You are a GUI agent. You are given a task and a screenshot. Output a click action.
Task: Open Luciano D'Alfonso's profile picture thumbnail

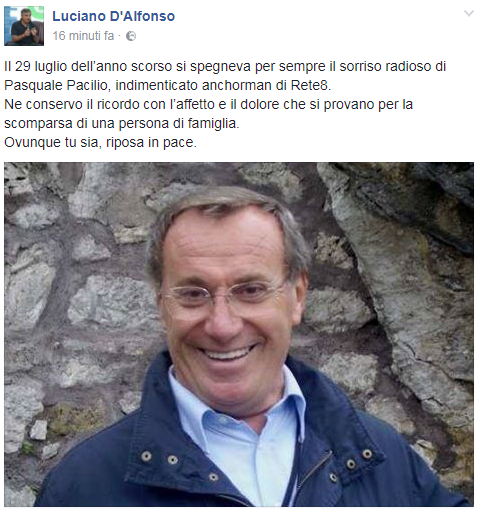point(24,26)
